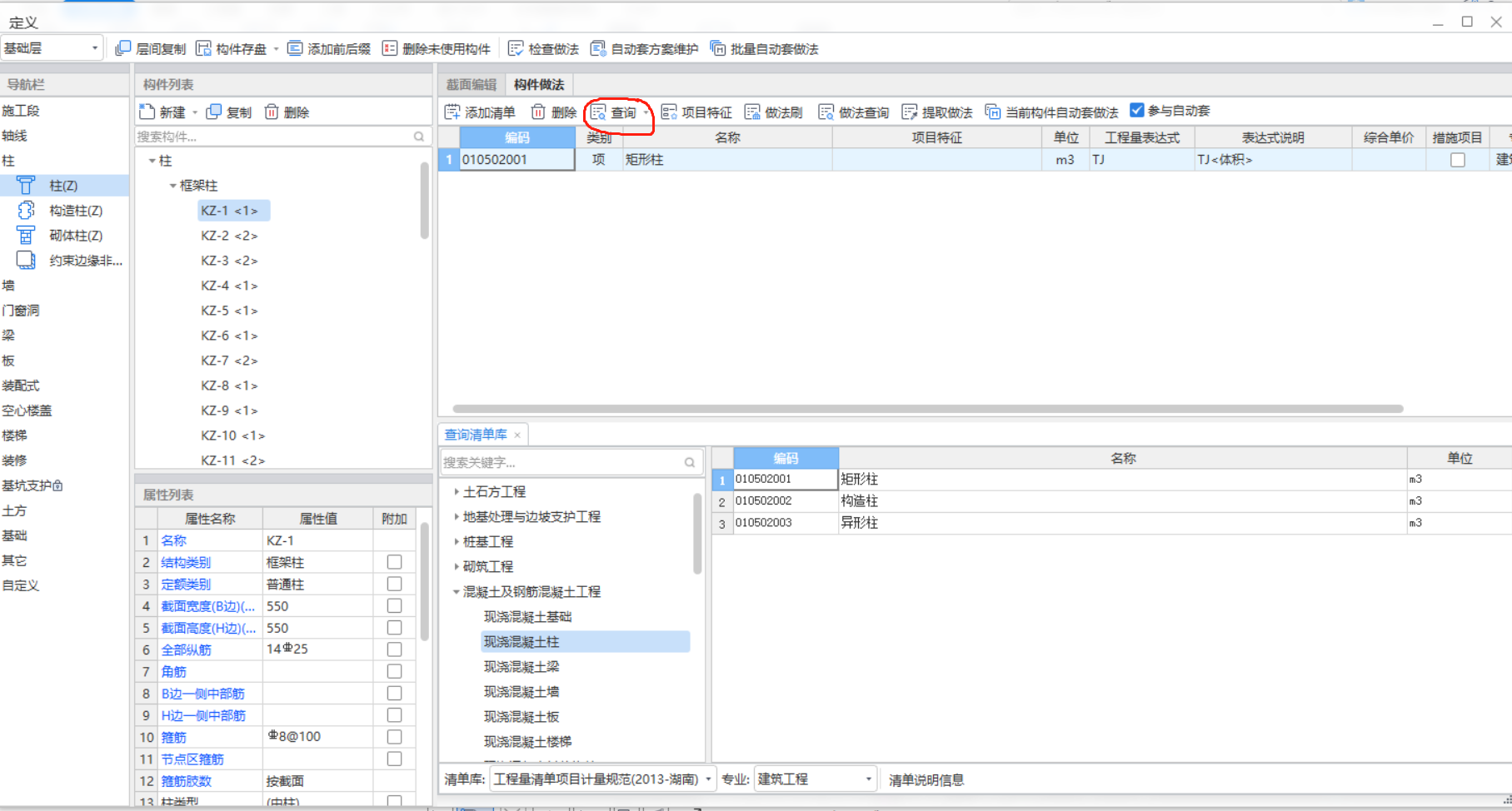Click 新建 in component list

162,112
